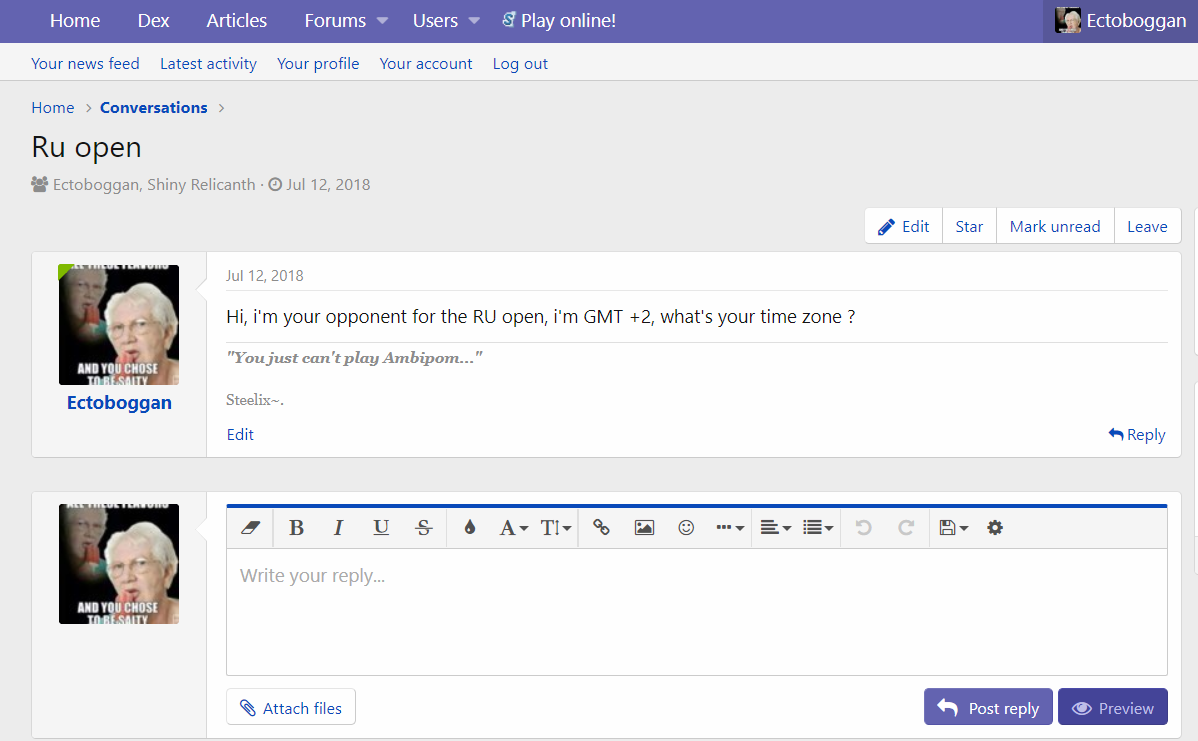Open the font family dropdown

click(513, 528)
